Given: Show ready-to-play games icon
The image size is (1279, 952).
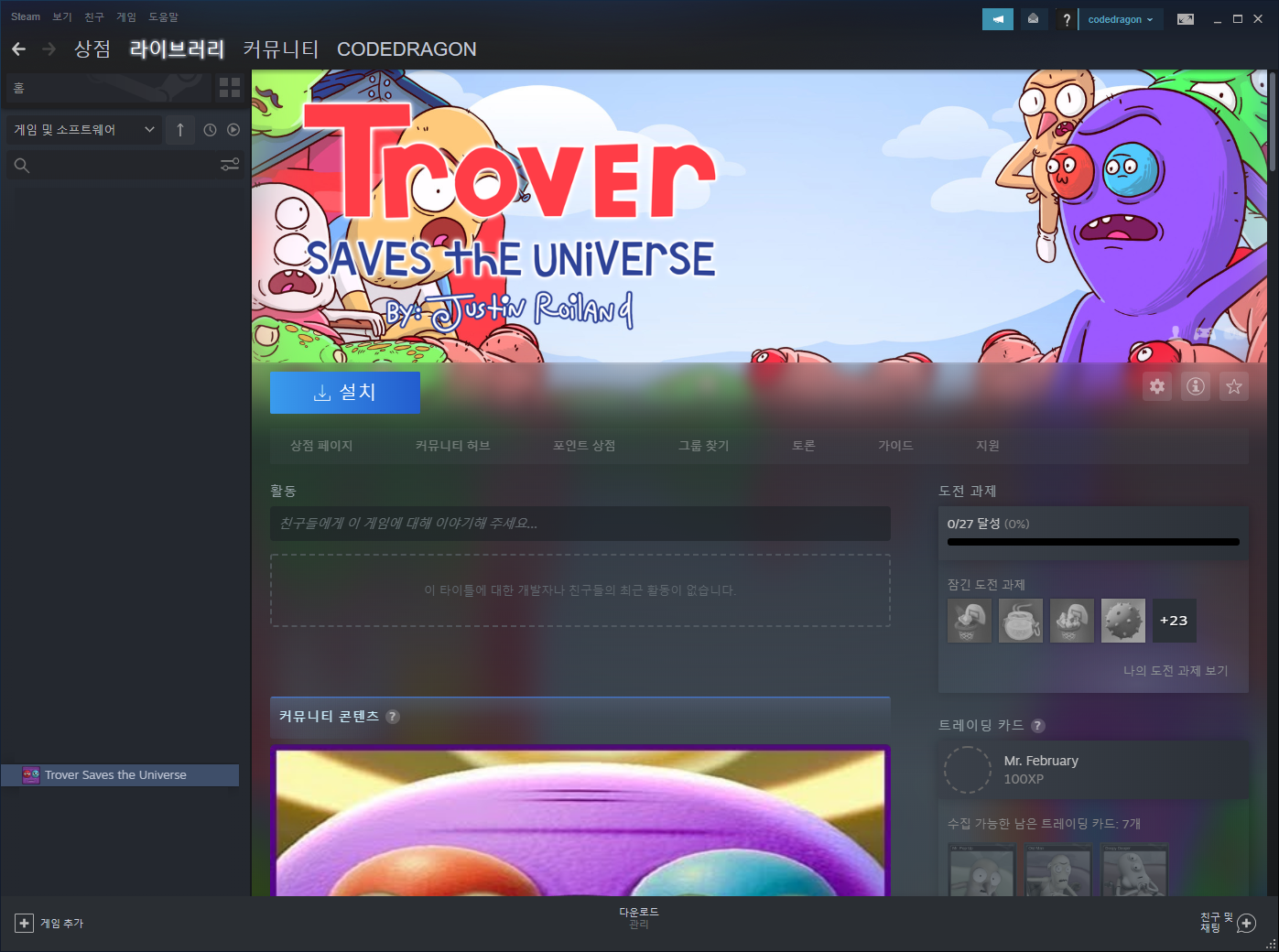Looking at the screenshot, I should [233, 130].
